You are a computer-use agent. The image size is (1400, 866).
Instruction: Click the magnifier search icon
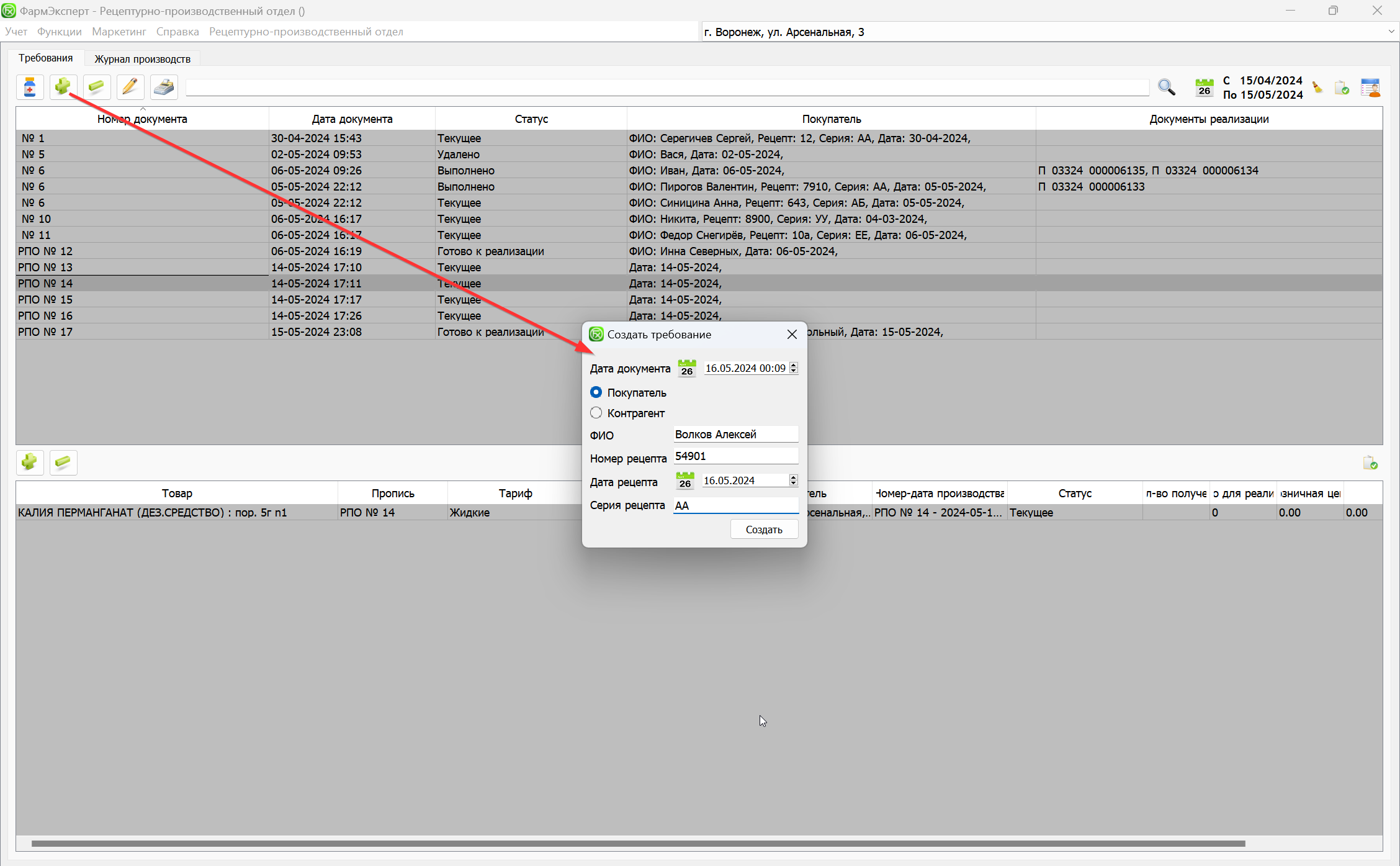click(x=1167, y=88)
